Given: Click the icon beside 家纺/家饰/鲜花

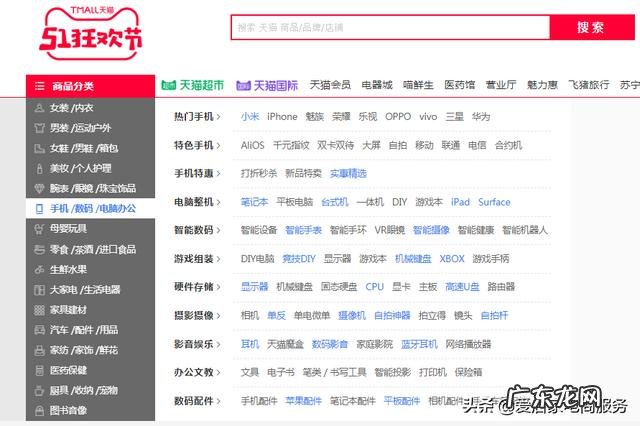Looking at the screenshot, I should (39, 351).
